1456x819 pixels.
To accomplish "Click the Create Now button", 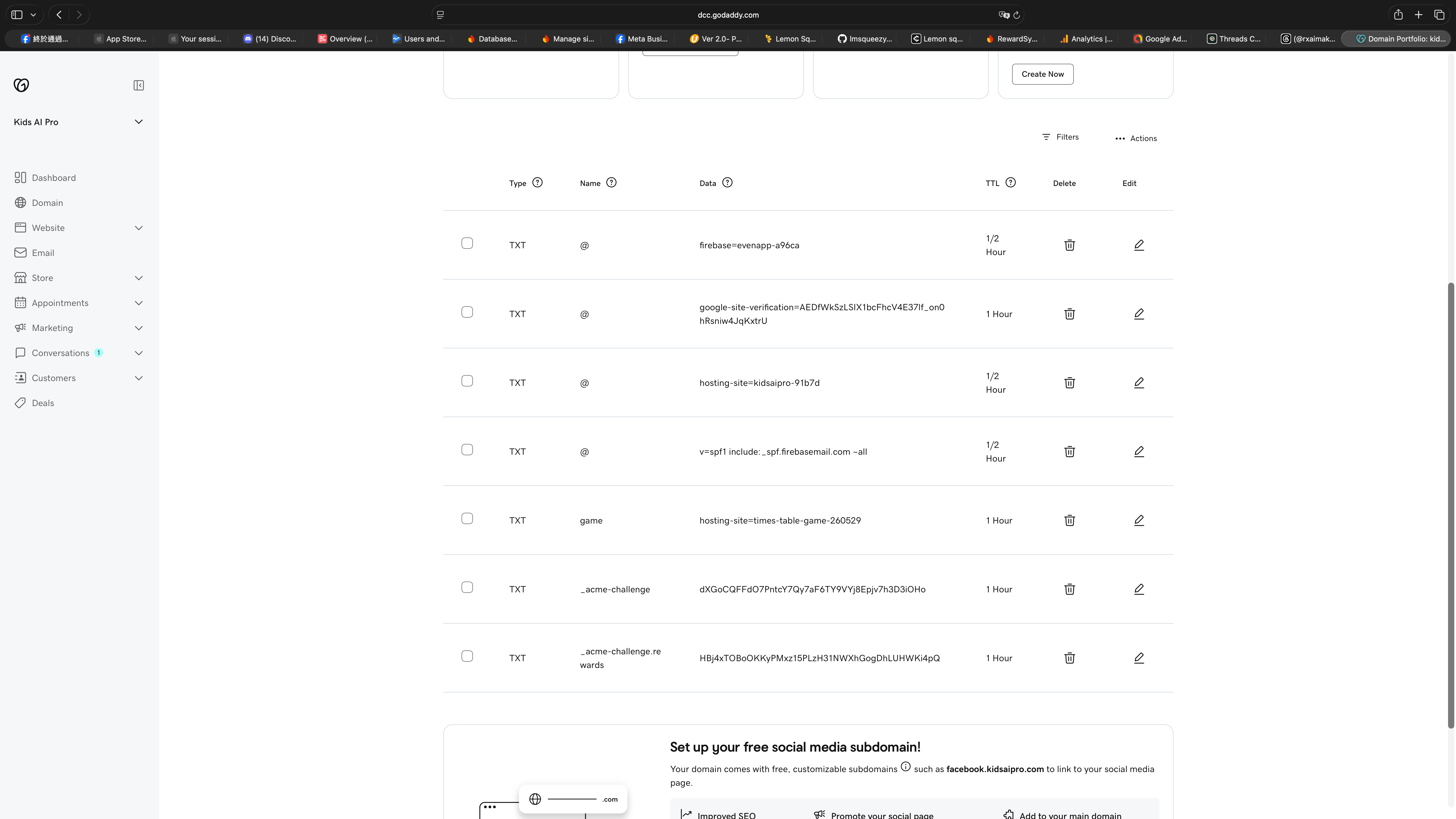I will click(1042, 74).
